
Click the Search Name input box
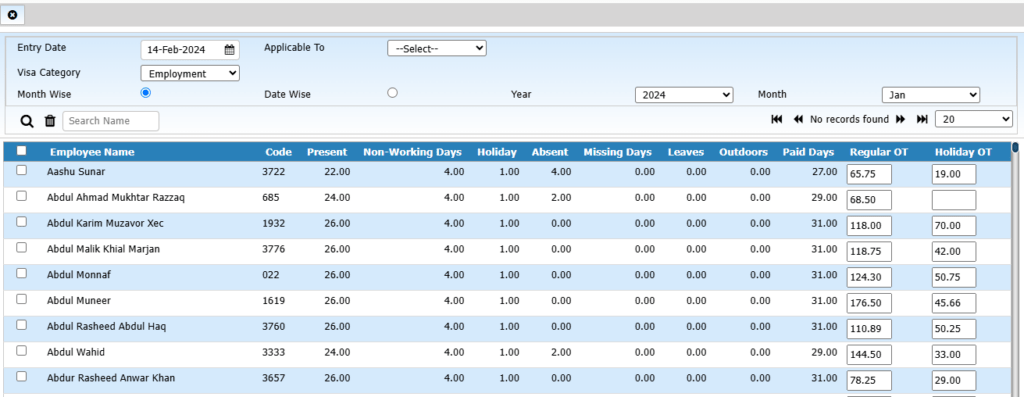pos(110,121)
